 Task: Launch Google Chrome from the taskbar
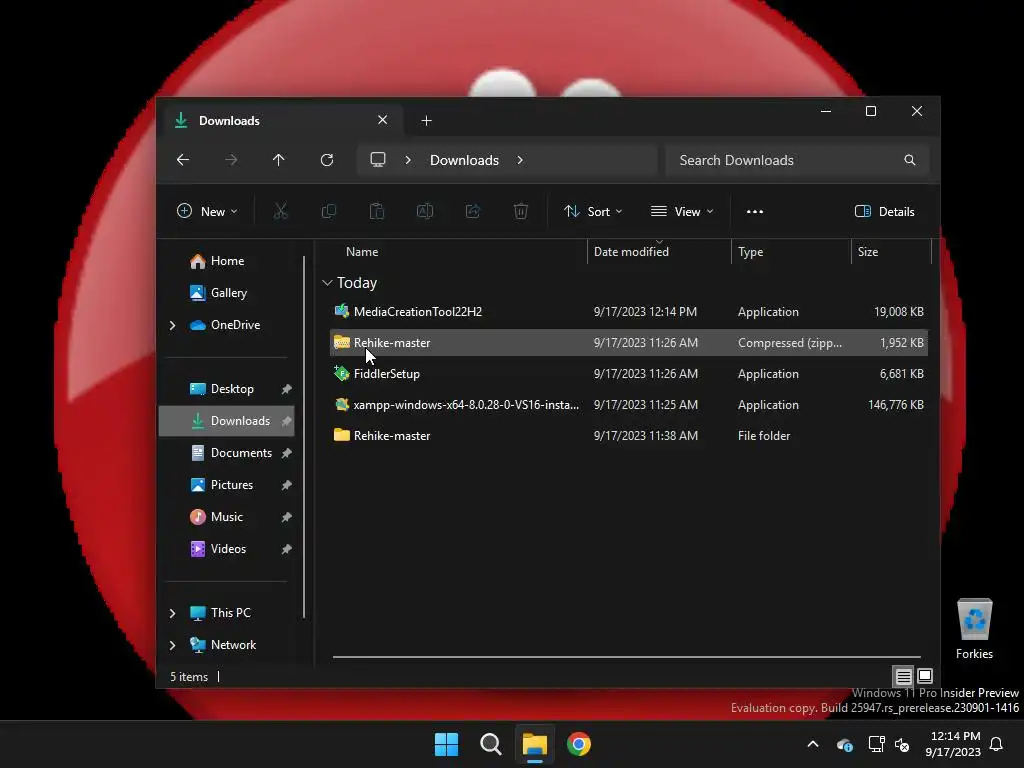579,744
